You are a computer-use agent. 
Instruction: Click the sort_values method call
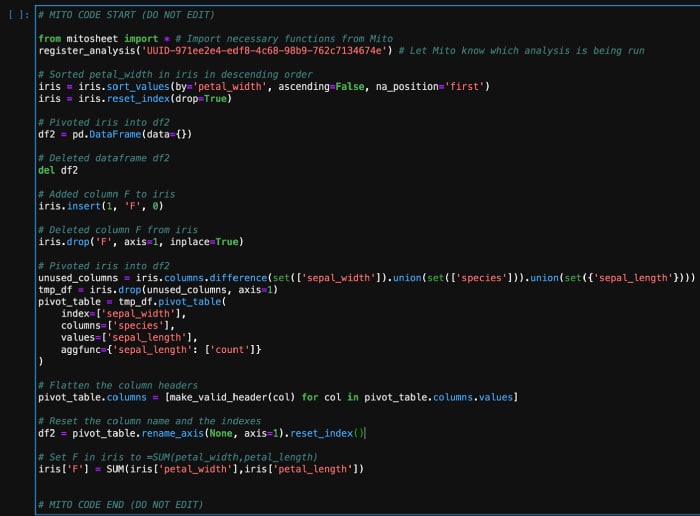138,86
